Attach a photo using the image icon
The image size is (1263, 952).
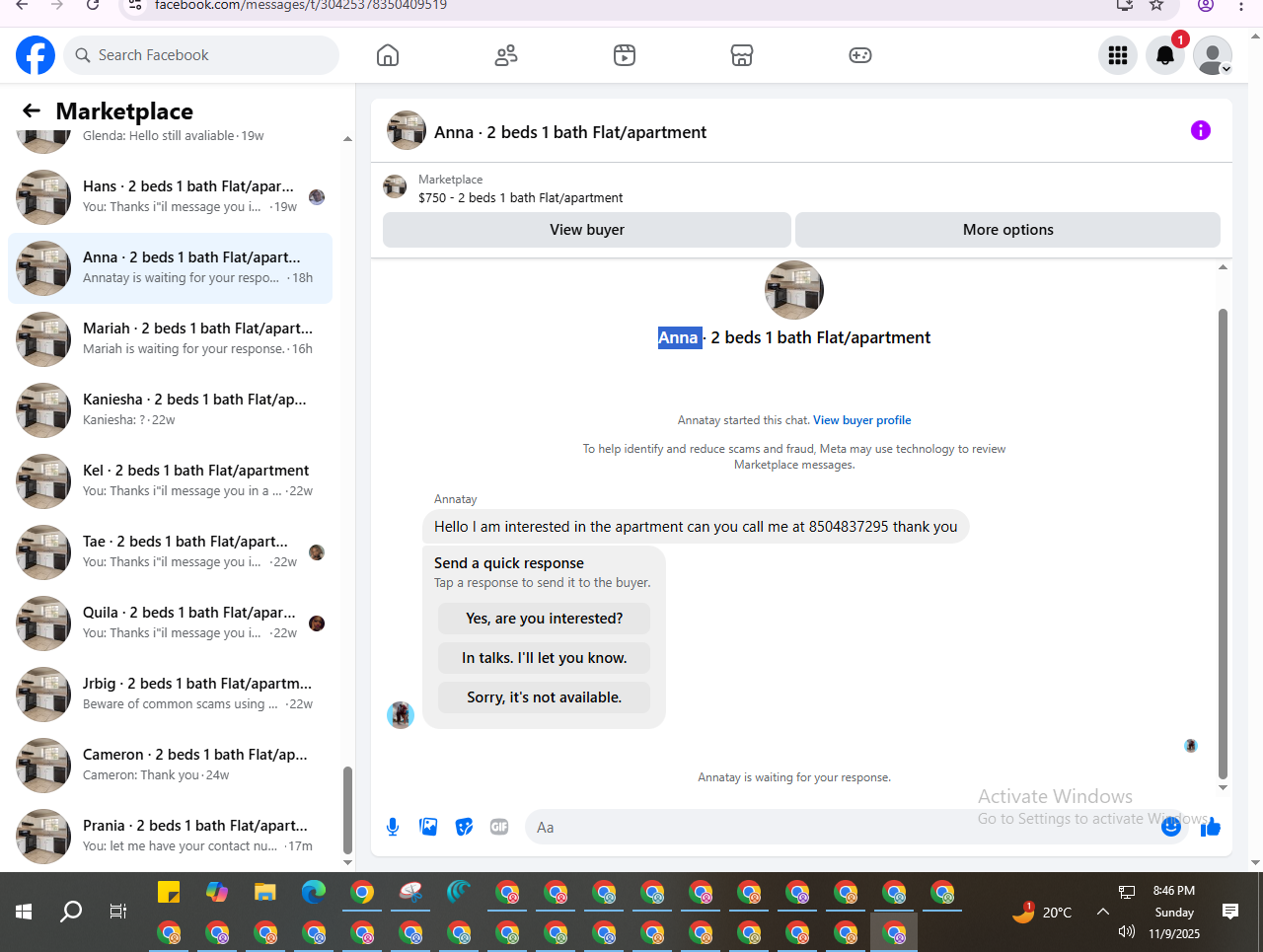(428, 827)
